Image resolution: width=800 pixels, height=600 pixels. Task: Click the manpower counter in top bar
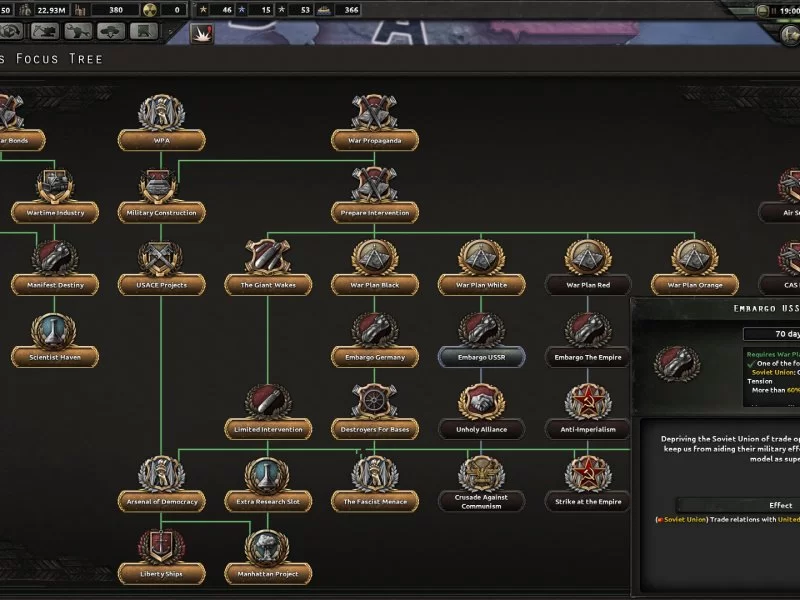point(48,10)
